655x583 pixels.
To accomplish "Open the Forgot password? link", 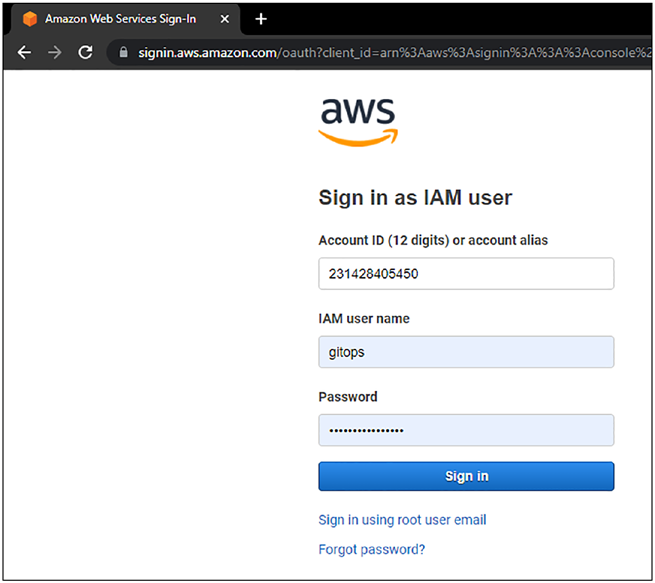I will coord(371,549).
